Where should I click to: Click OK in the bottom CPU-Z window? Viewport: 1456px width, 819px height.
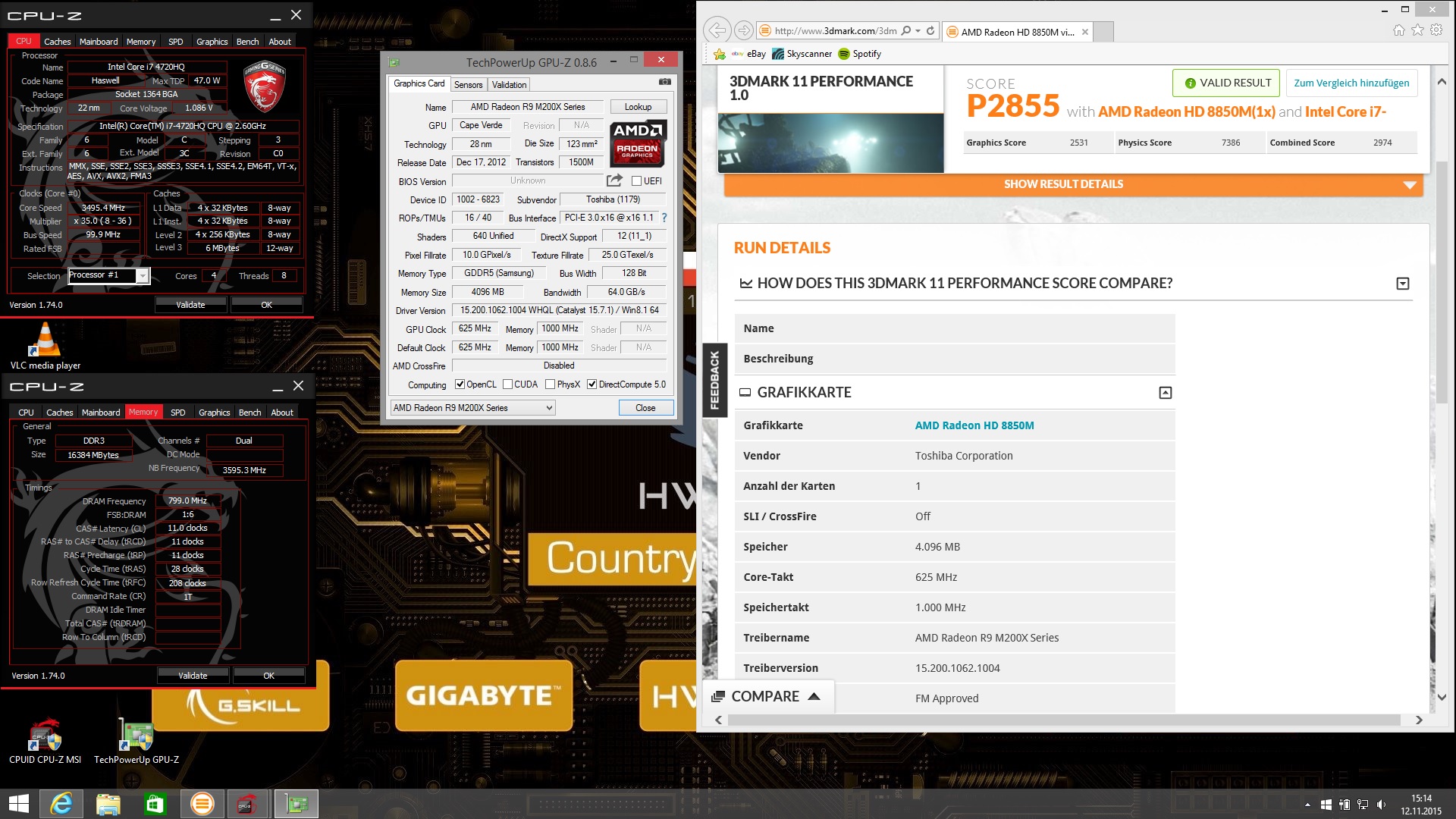pos(268,676)
